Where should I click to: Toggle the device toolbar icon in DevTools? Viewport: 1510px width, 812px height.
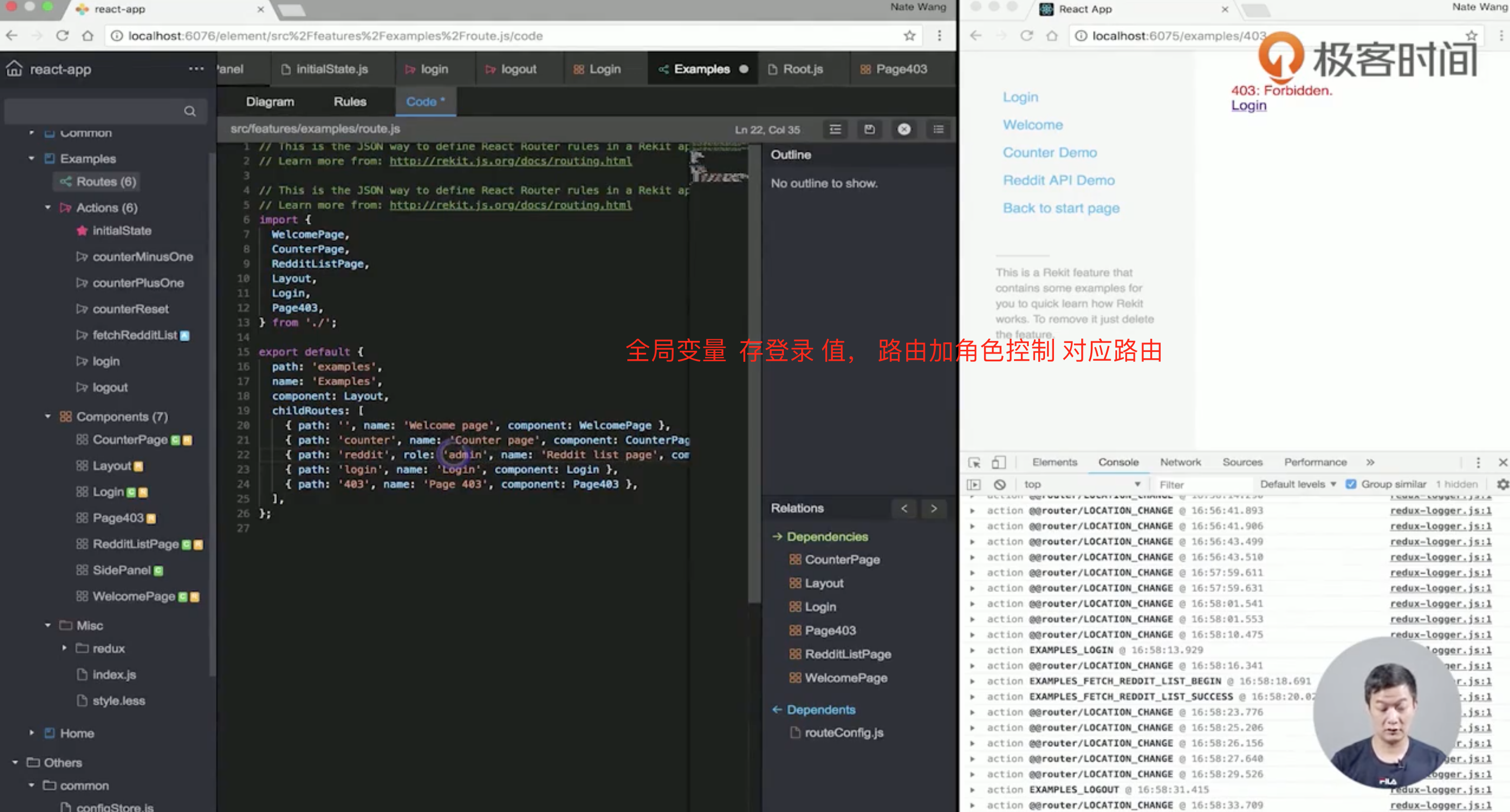point(998,462)
